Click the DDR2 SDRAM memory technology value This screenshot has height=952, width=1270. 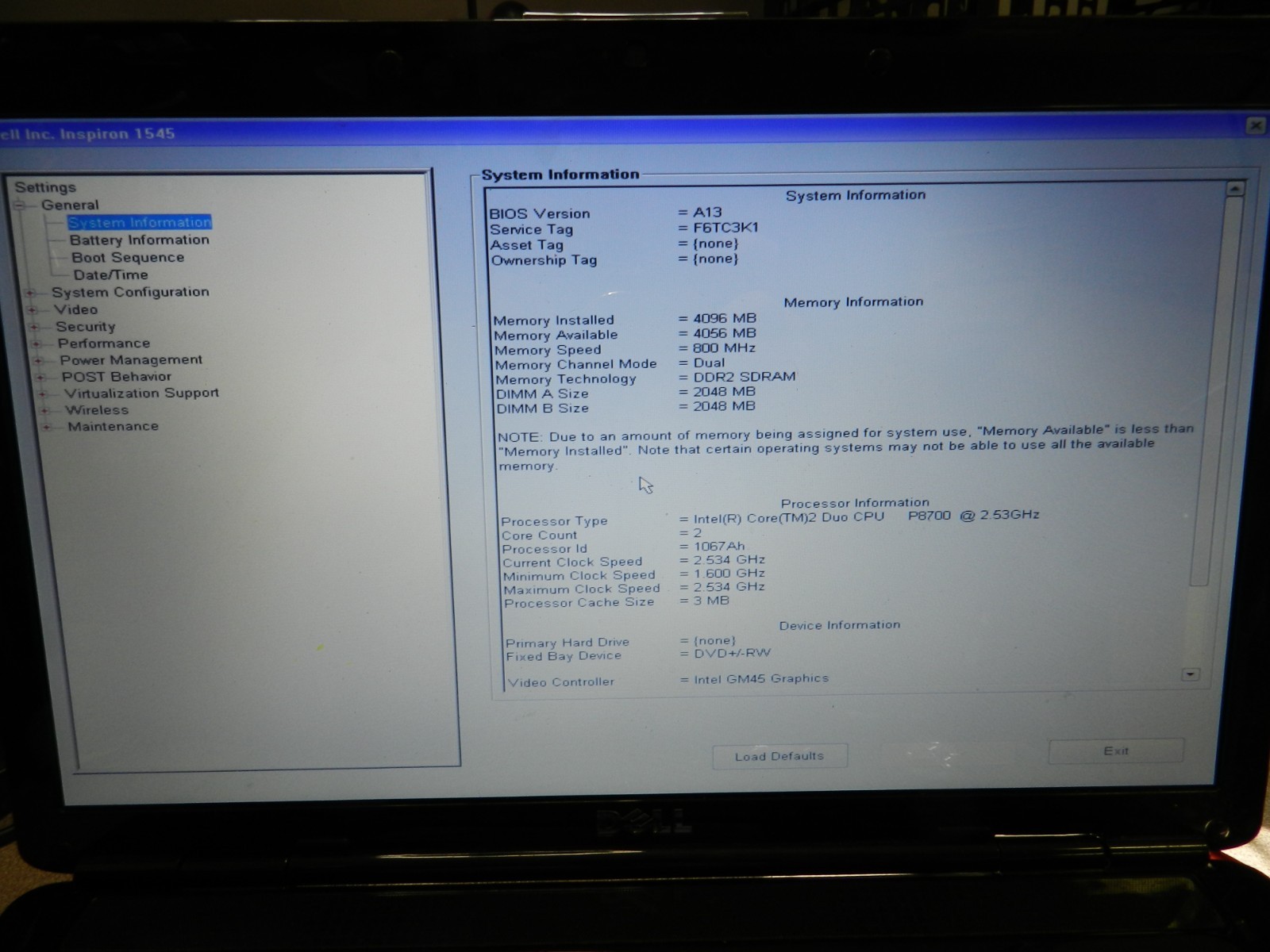(745, 377)
